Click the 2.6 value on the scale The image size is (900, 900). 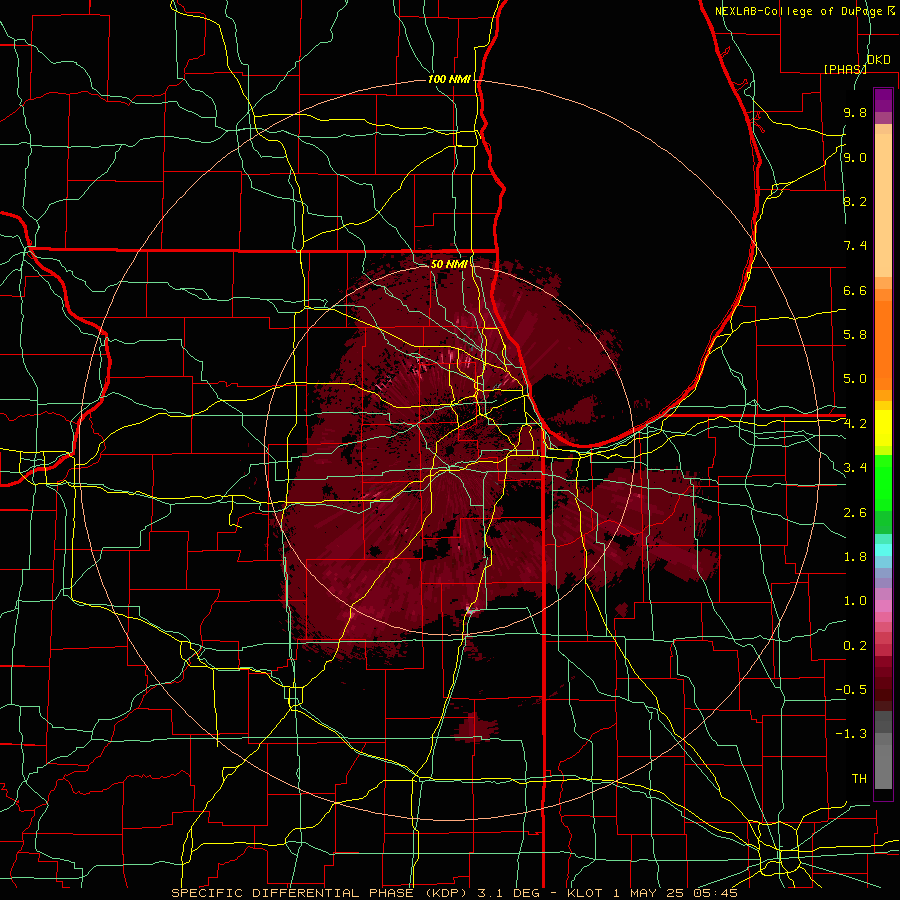[855, 513]
